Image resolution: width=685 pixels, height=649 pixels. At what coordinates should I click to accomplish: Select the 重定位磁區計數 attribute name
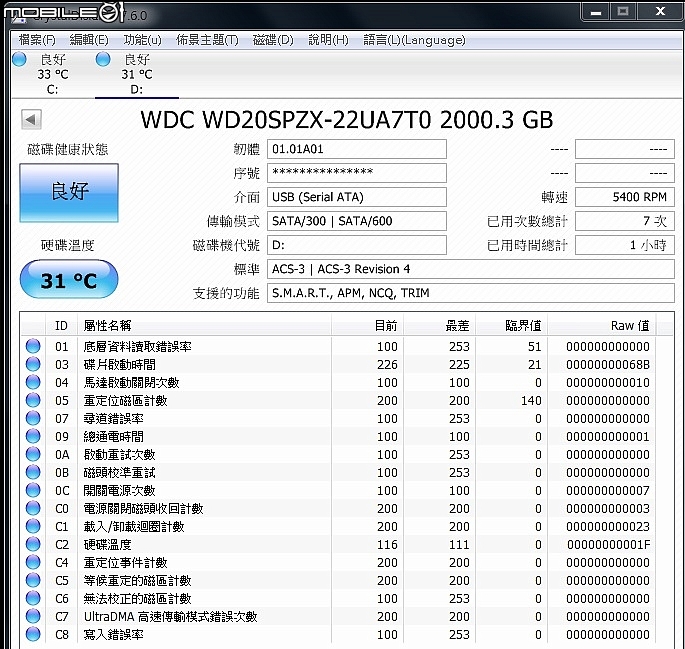click(125, 400)
